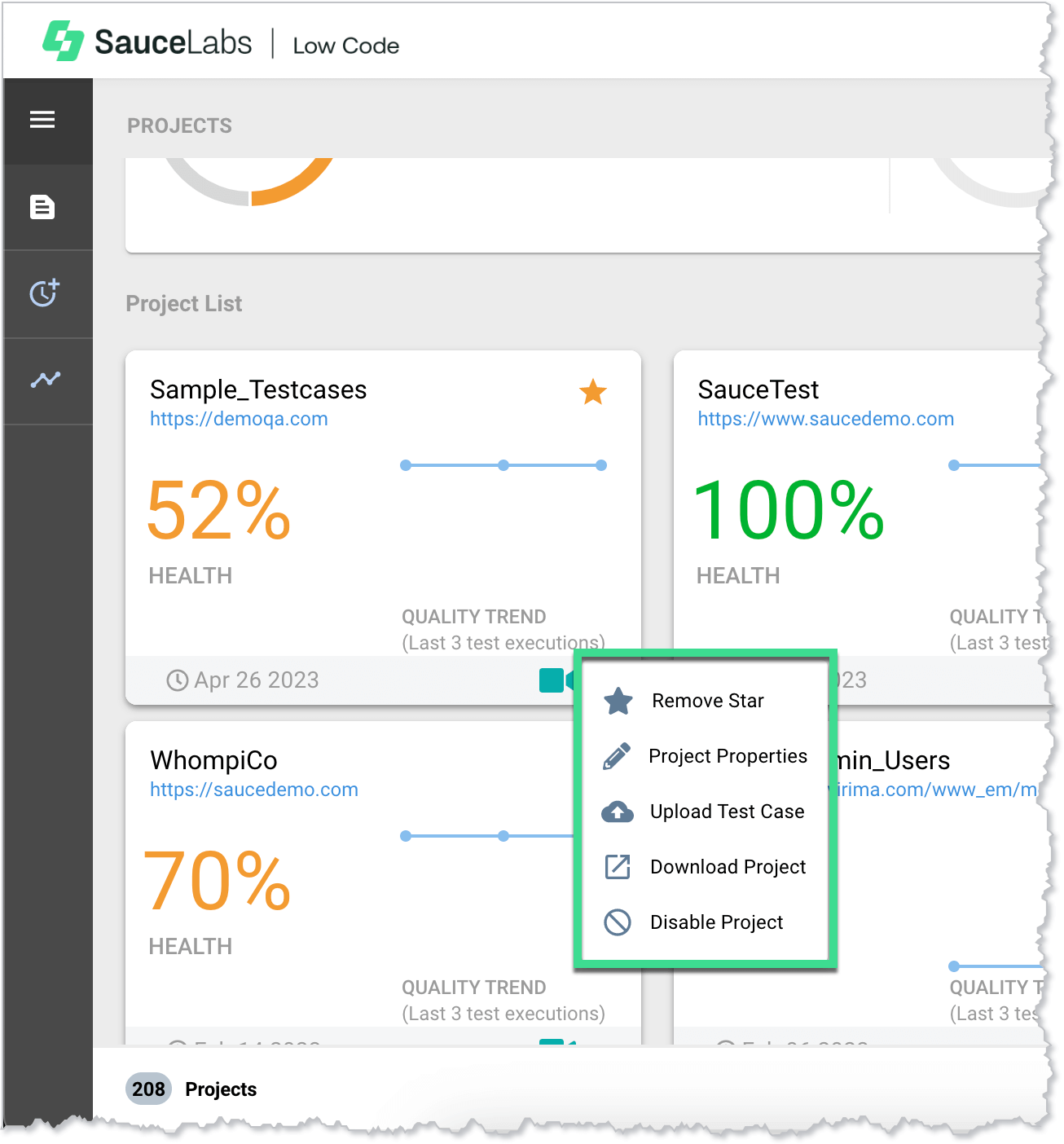Open the https://demoqa.com link

(x=239, y=419)
